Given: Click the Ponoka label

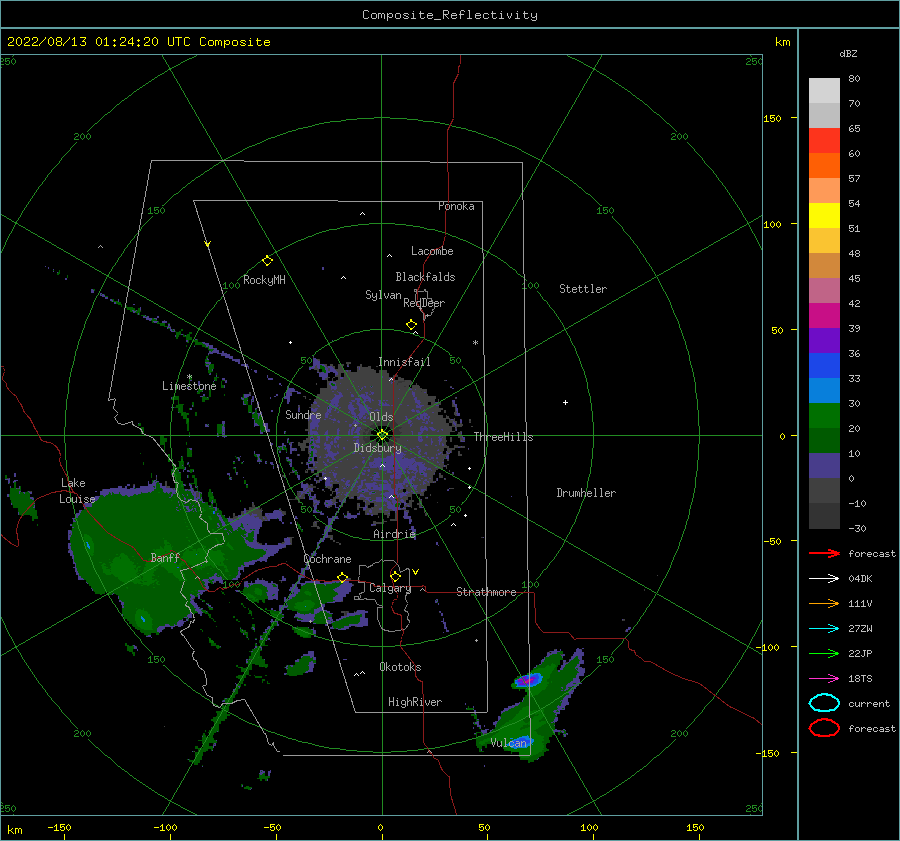Looking at the screenshot, I should pos(456,206).
